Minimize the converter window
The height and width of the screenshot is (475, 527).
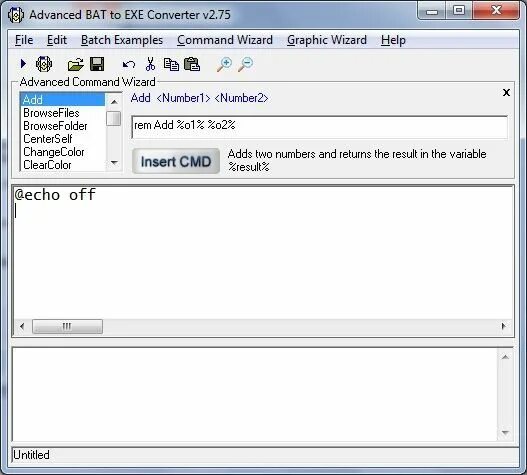tap(432, 11)
